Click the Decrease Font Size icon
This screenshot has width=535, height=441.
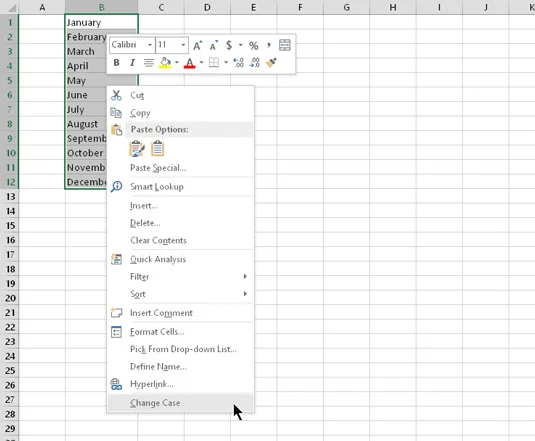(x=214, y=45)
